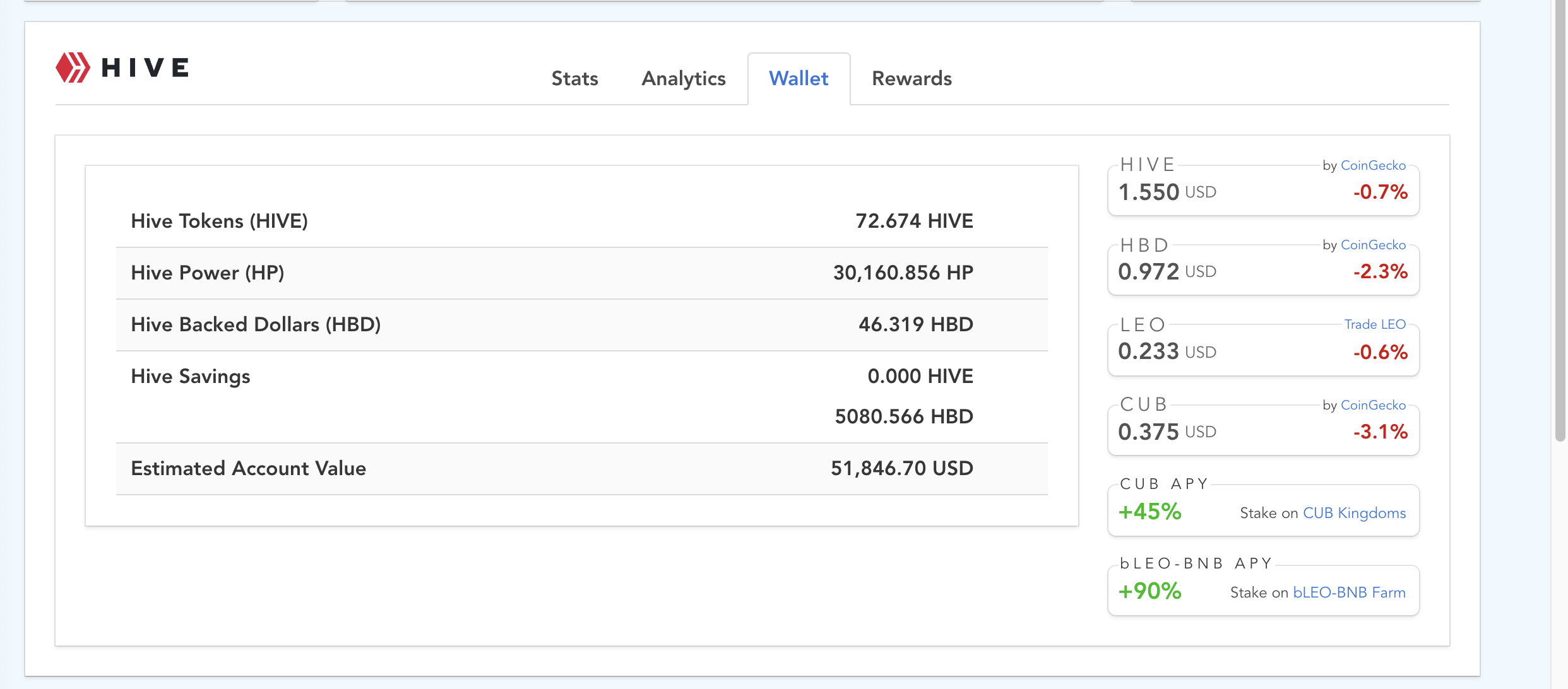Screen dimensions: 1568x689
Task: Click the 0.000 HIVE savings value
Action: [x=920, y=376]
